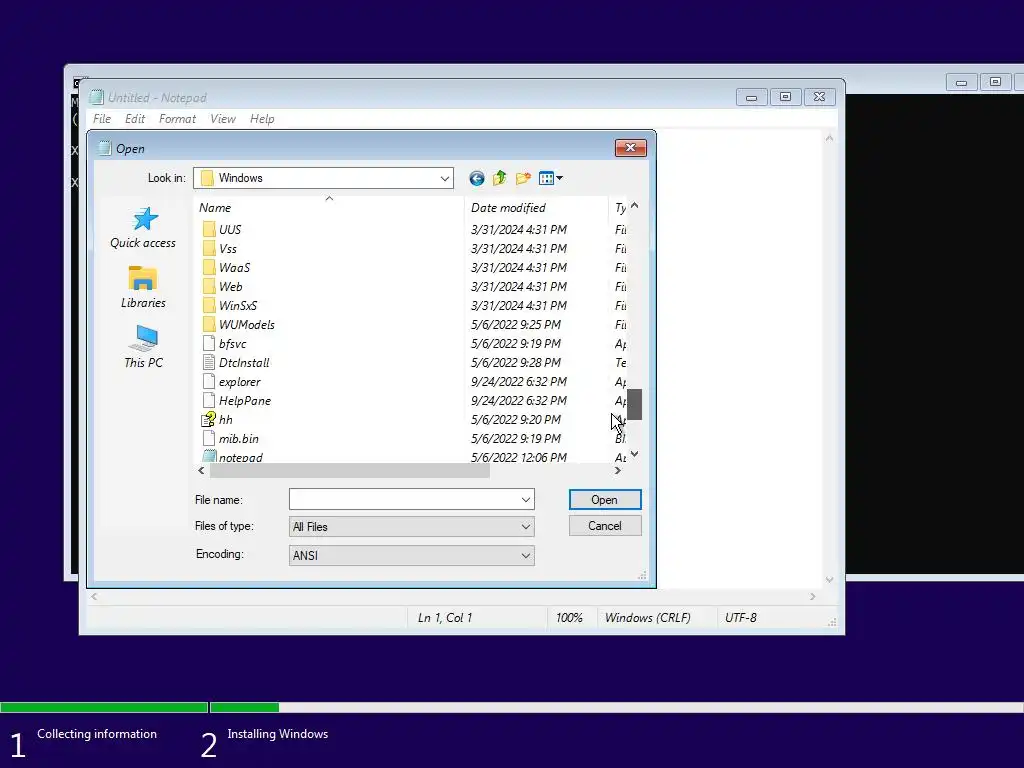Click the Notepad title bar icon
The width and height of the screenshot is (1024, 768).
(x=97, y=97)
